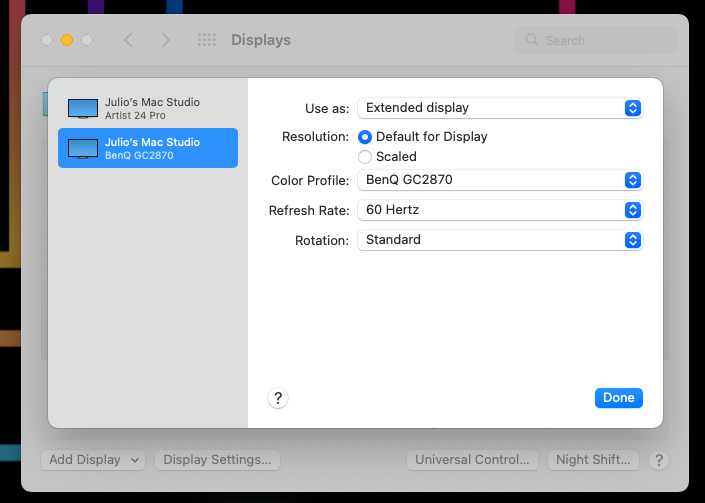Select Julio's Mac Studio BenQ GC2870
This screenshot has width=705, height=503.
[x=148, y=148]
